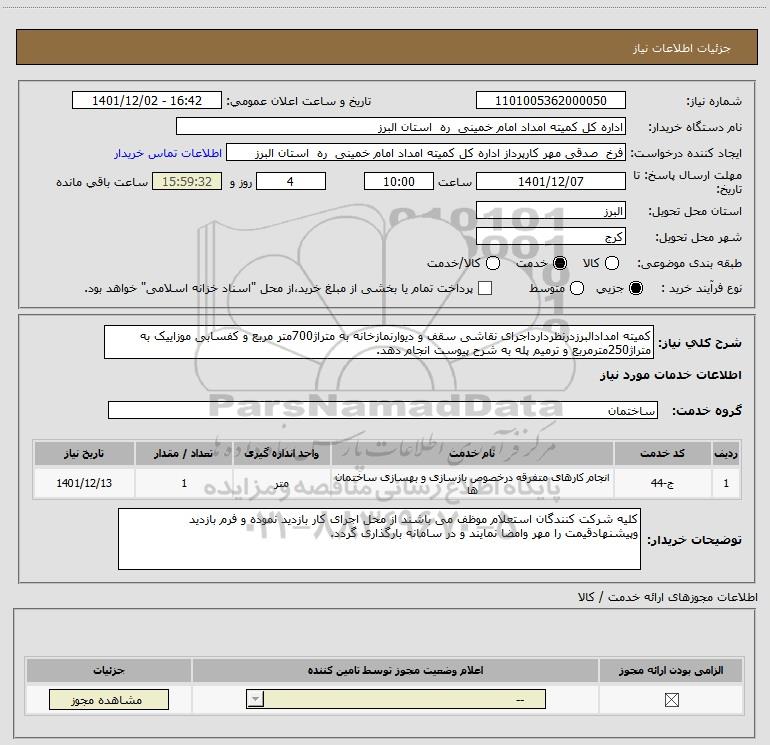
Task: Click the remaining time field 15:59:32
Action: coord(187,181)
